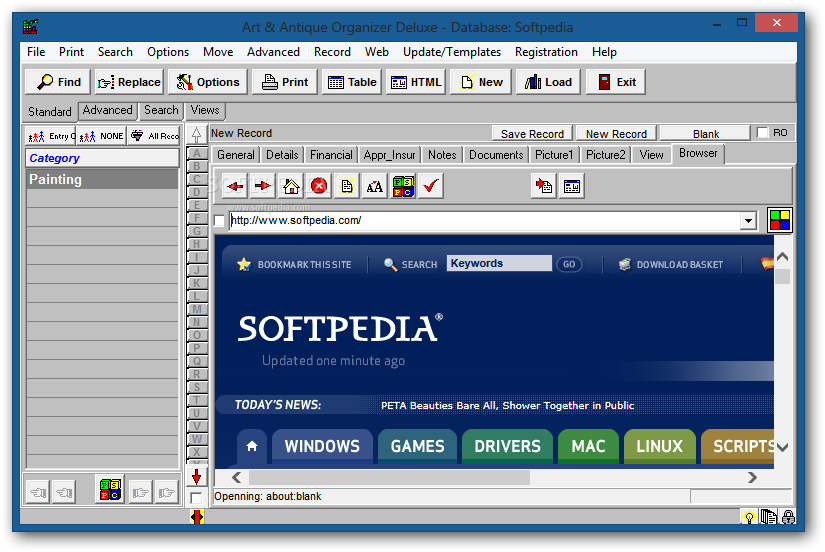Open the Registration menu
The height and width of the screenshot is (552, 825).
(x=546, y=52)
